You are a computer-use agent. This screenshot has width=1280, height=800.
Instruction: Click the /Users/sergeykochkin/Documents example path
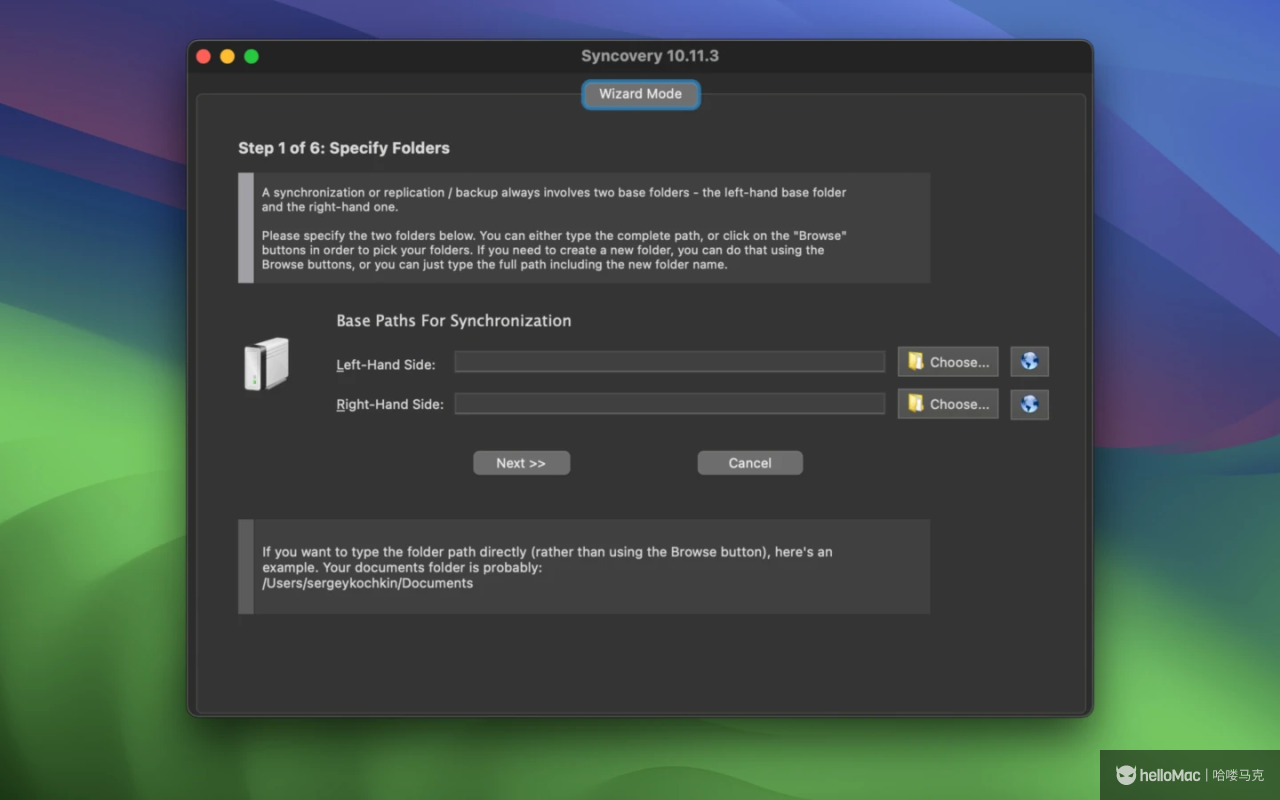(x=367, y=583)
